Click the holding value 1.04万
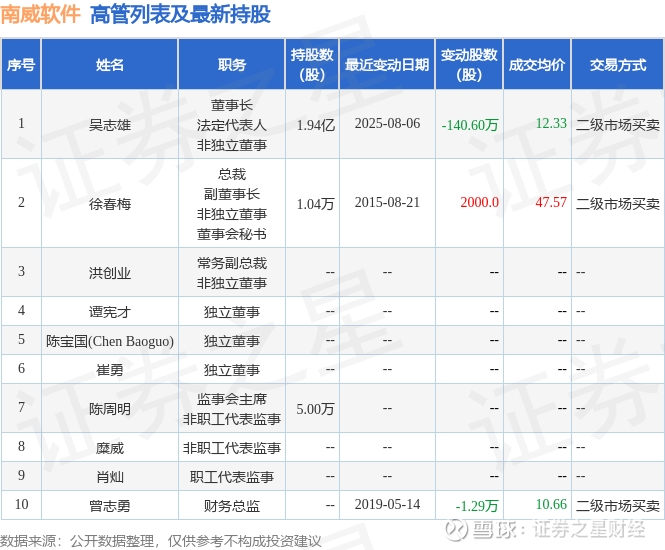This screenshot has height=550, width=665. coord(316,204)
